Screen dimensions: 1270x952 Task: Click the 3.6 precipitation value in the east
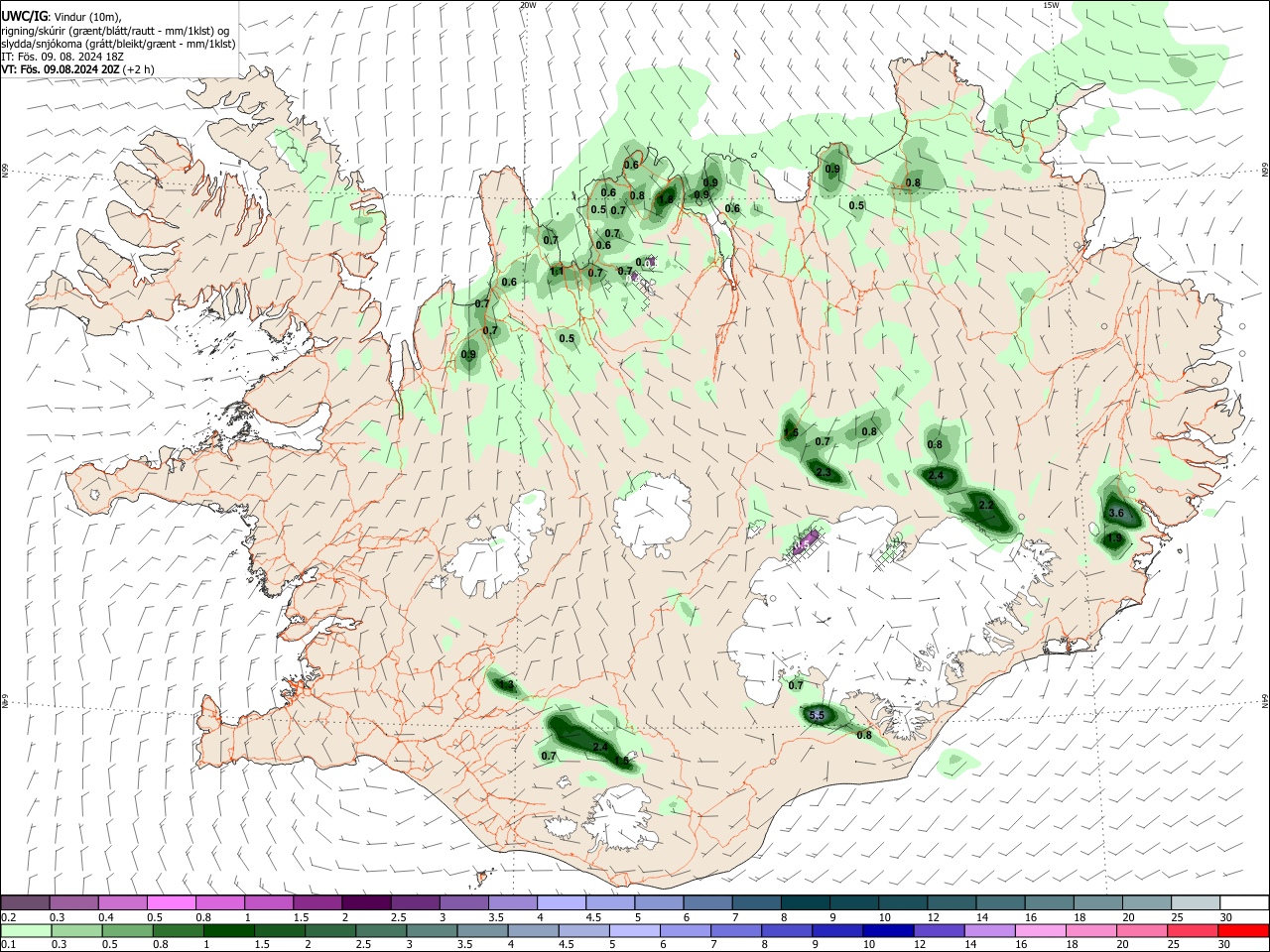point(1116,513)
